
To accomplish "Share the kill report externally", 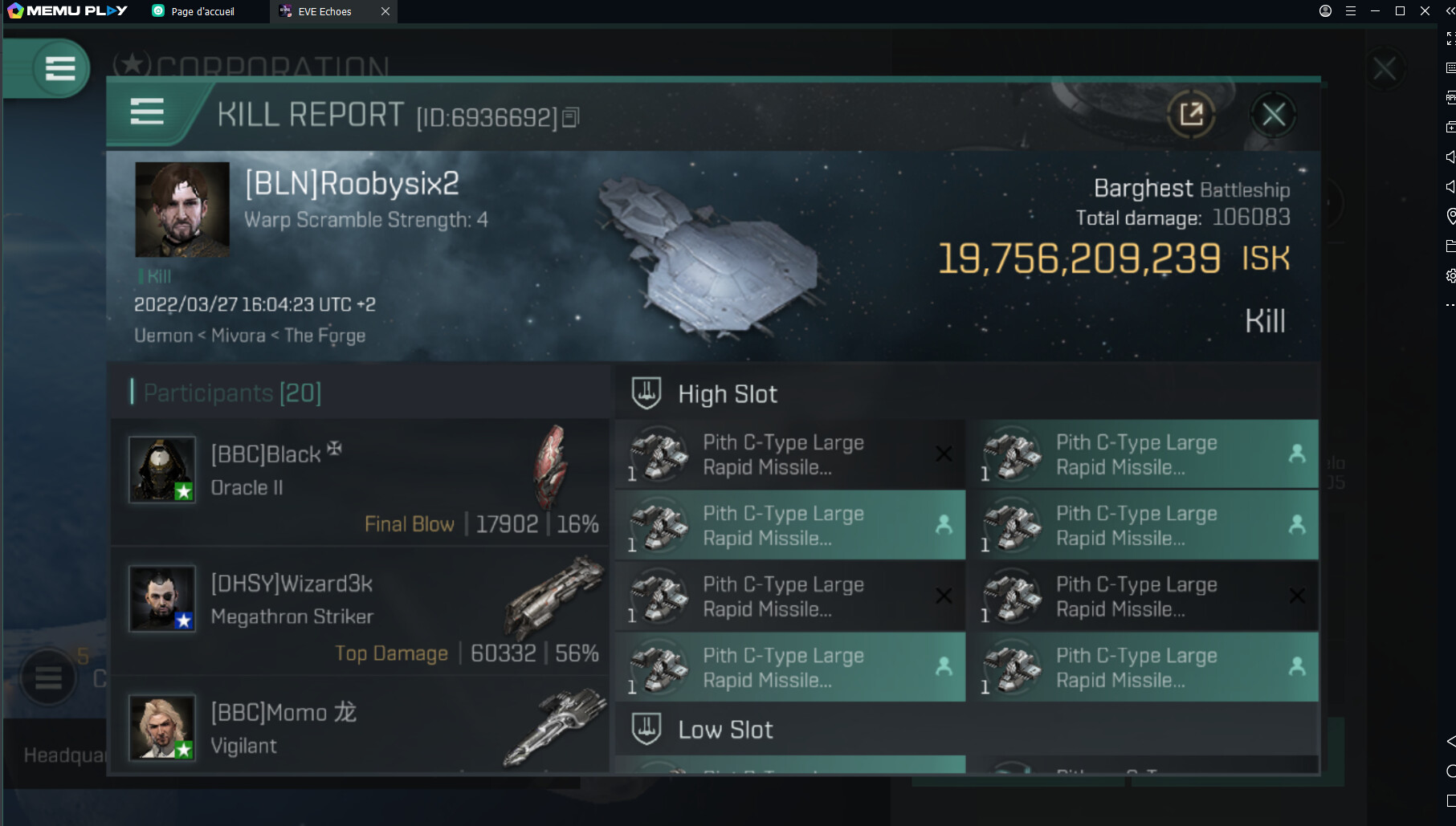I will [x=1191, y=114].
